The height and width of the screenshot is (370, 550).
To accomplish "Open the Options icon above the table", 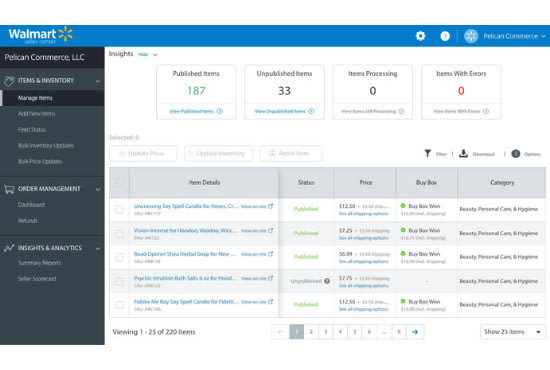I will pyautogui.click(x=515, y=154).
